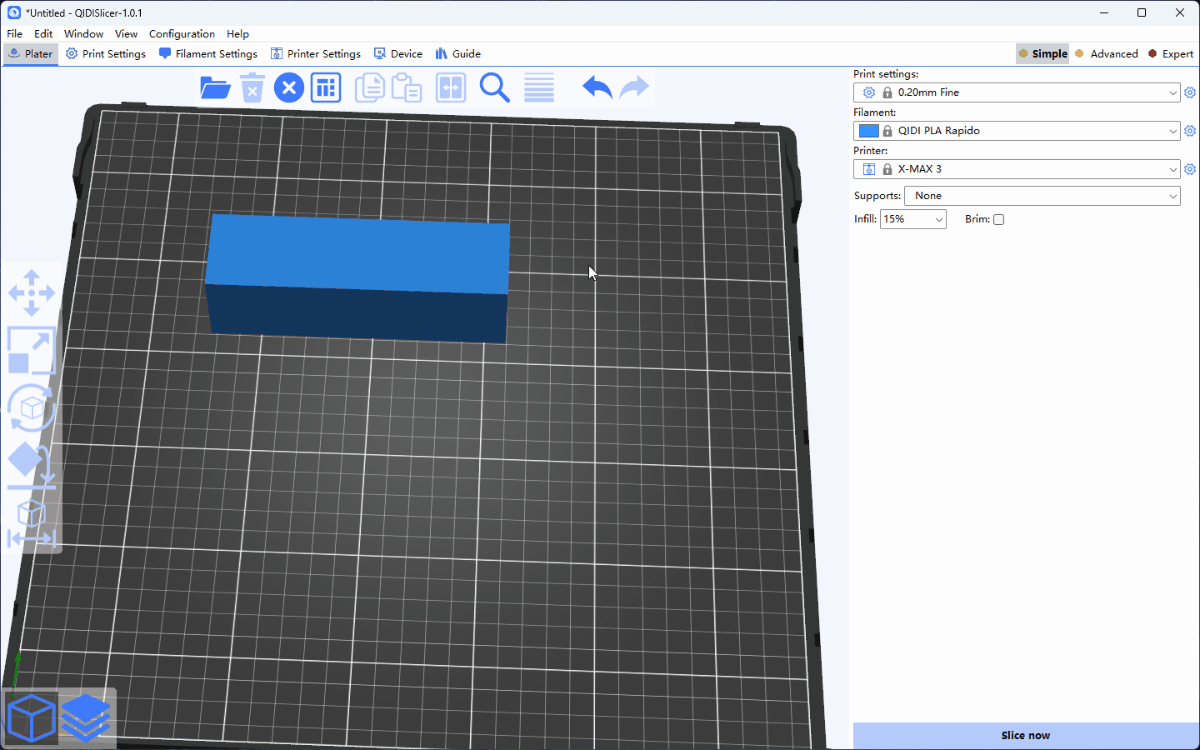Click the Add model folder icon

point(215,88)
